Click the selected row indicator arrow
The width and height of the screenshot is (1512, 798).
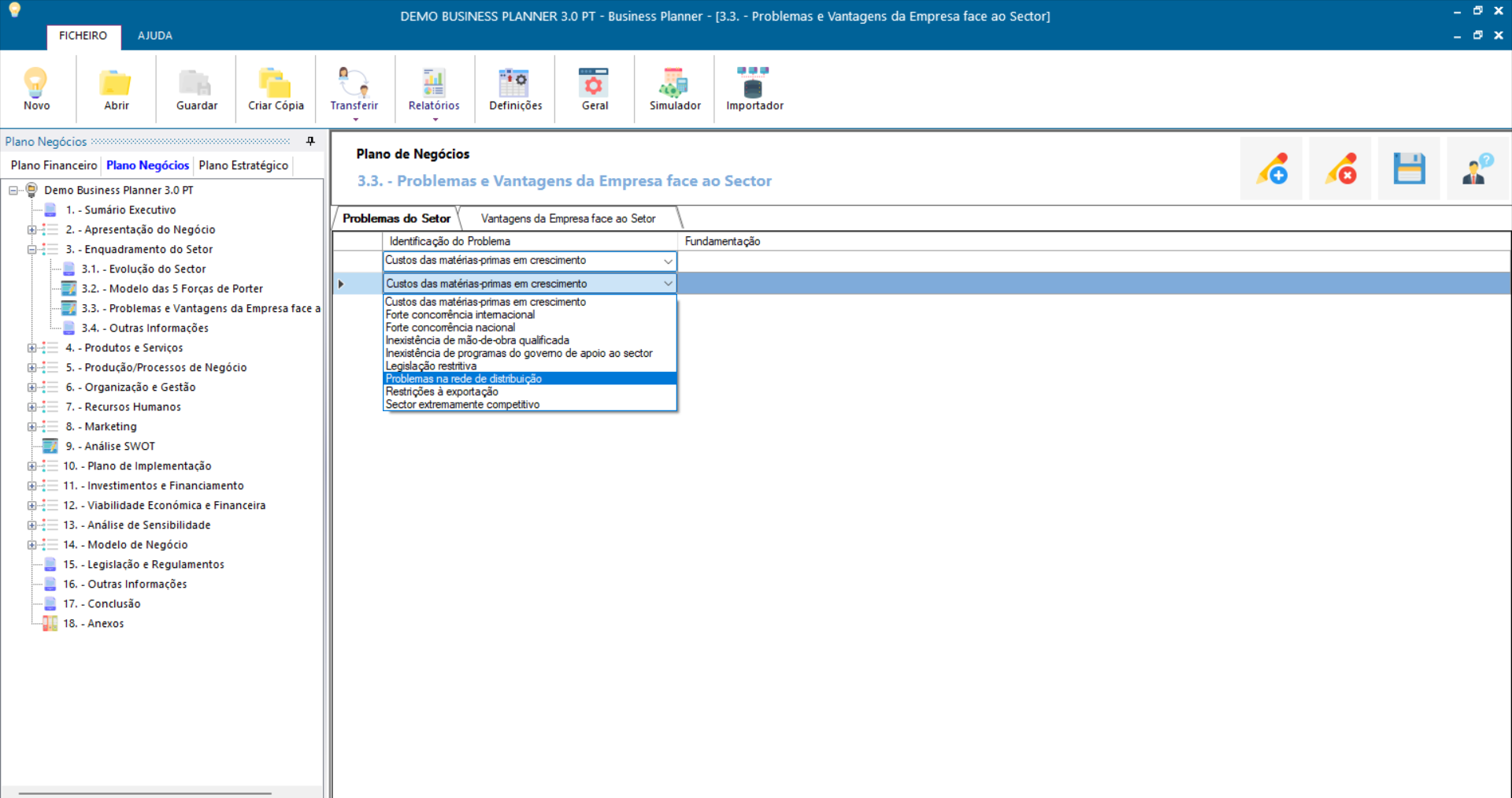(341, 284)
